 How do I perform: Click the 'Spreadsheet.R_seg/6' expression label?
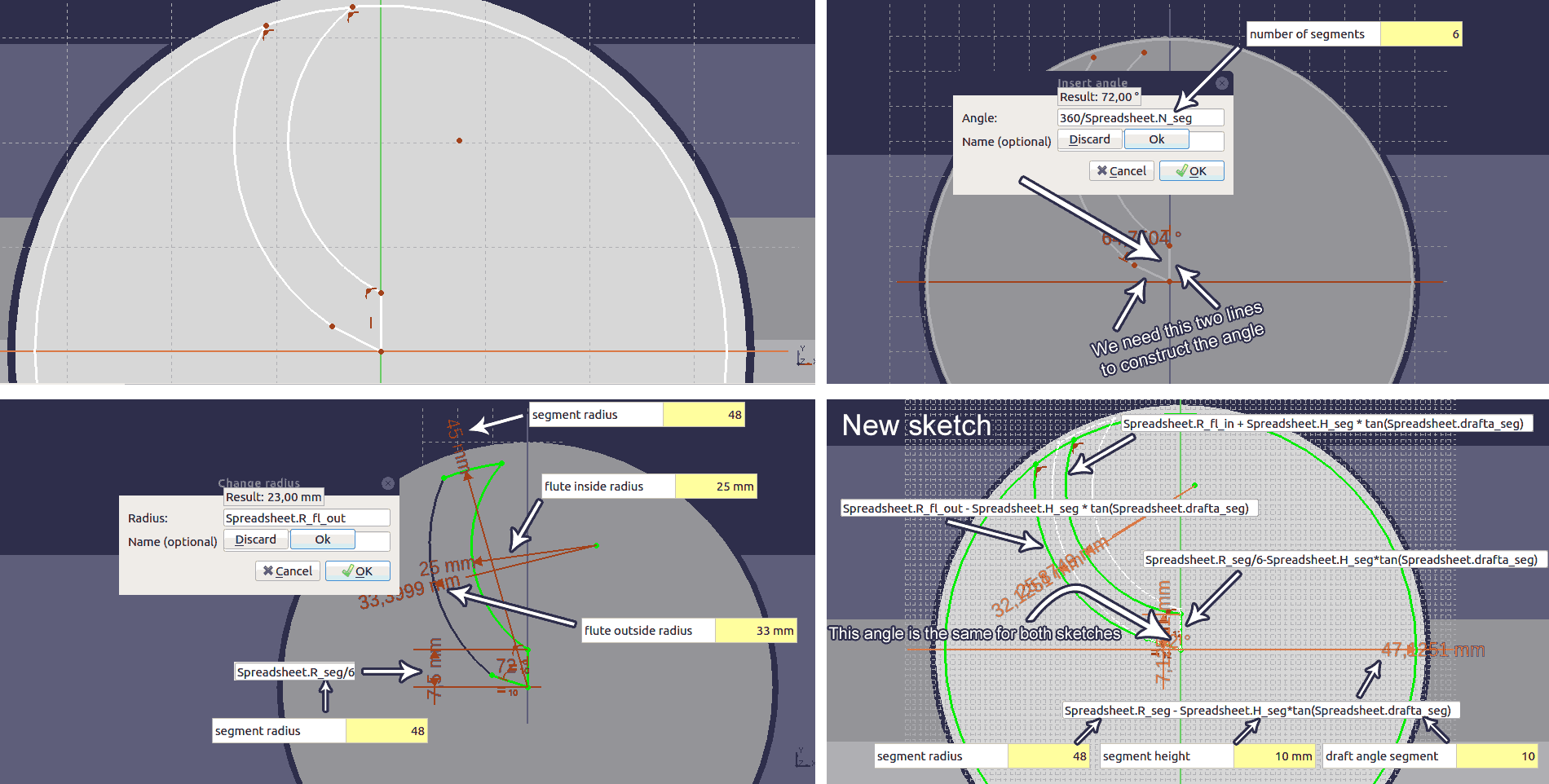pos(295,672)
